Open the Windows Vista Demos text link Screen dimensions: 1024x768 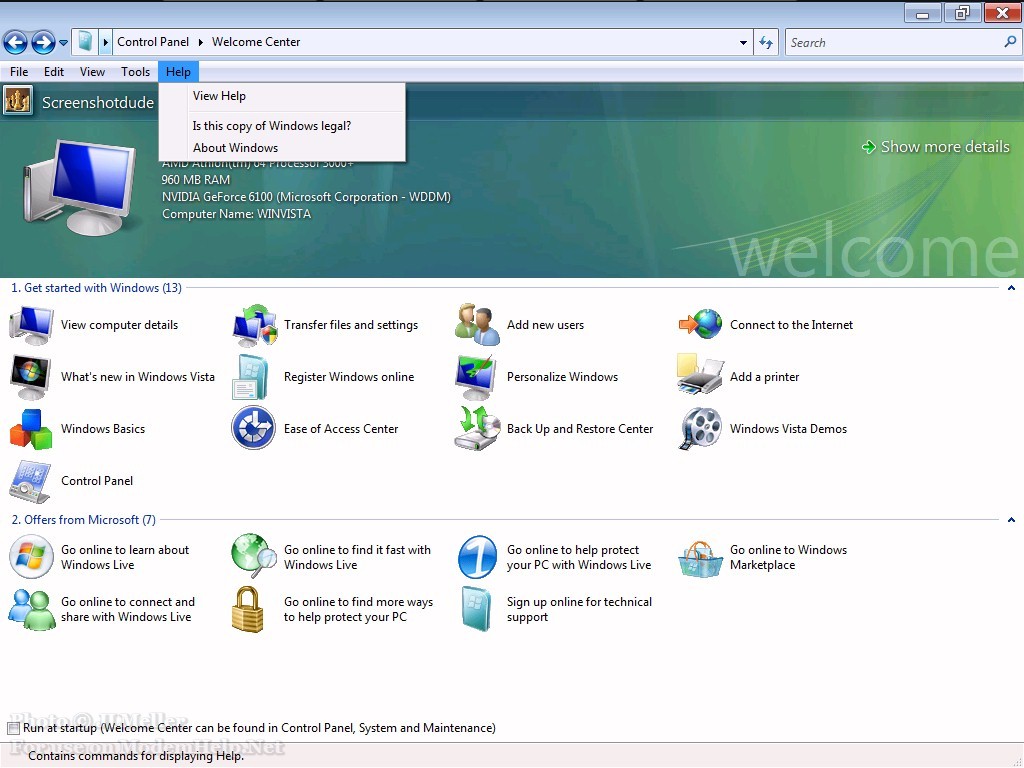coord(788,429)
